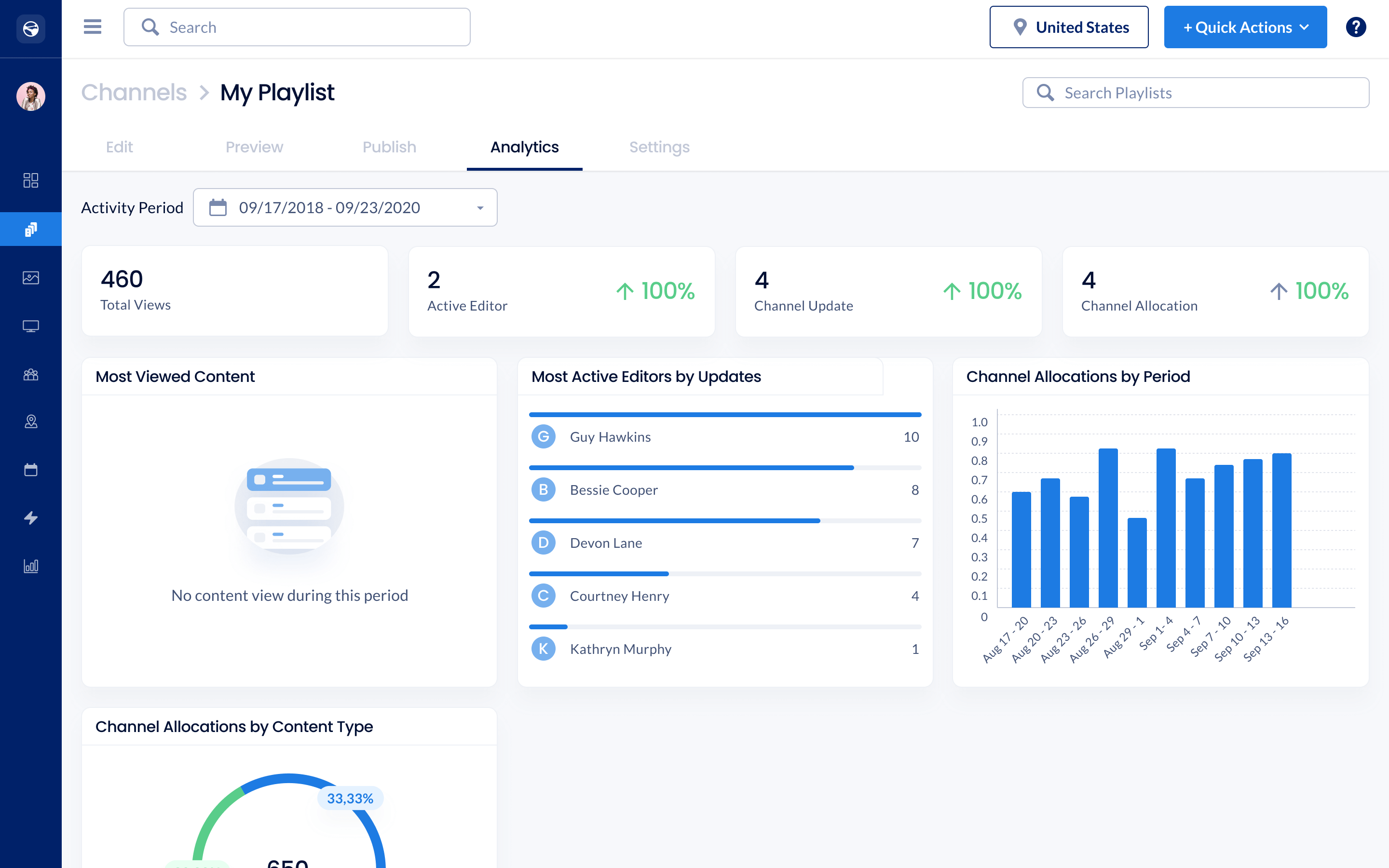Screen dimensions: 1389x868
Task: Open the help question mark icon
Action: [x=1355, y=27]
